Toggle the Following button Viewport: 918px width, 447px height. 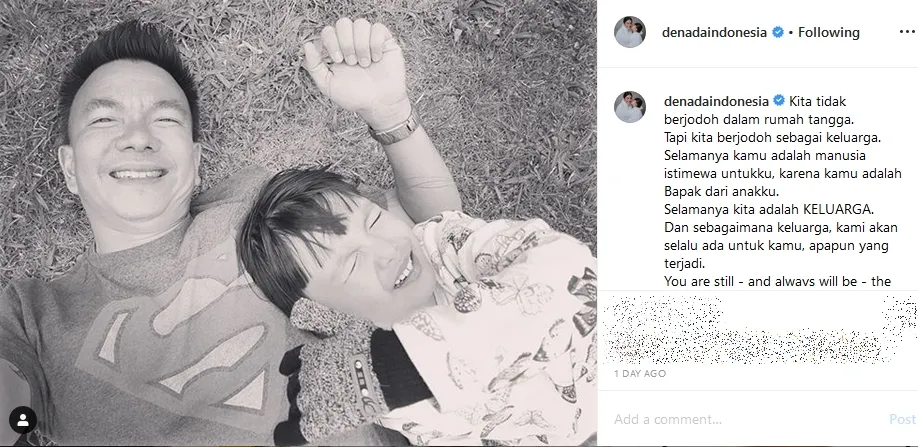click(x=828, y=33)
